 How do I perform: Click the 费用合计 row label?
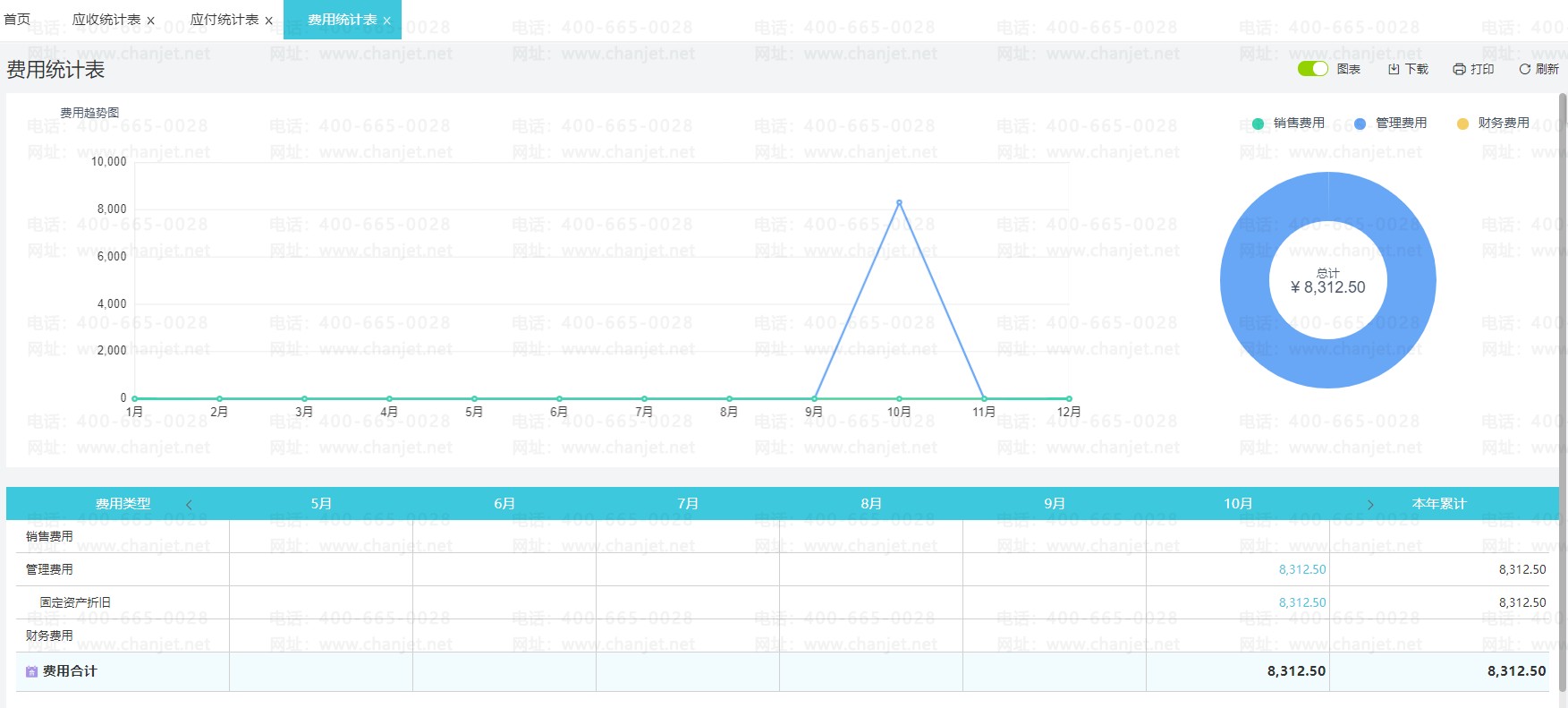pyautogui.click(x=70, y=671)
